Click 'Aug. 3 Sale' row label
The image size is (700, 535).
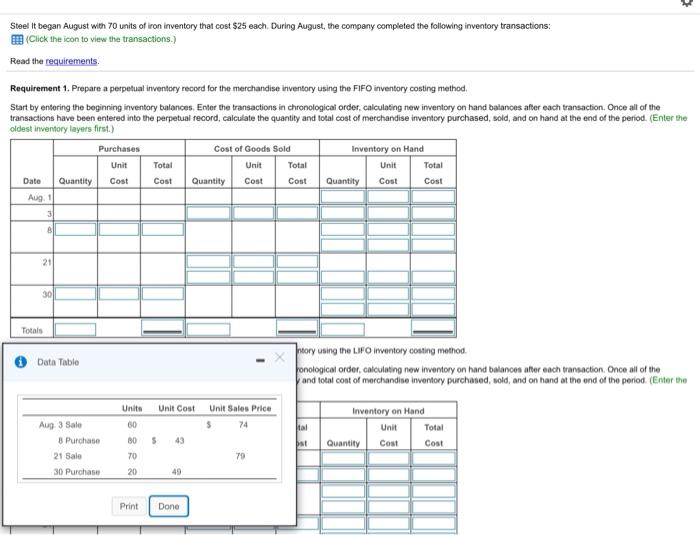pos(60,425)
